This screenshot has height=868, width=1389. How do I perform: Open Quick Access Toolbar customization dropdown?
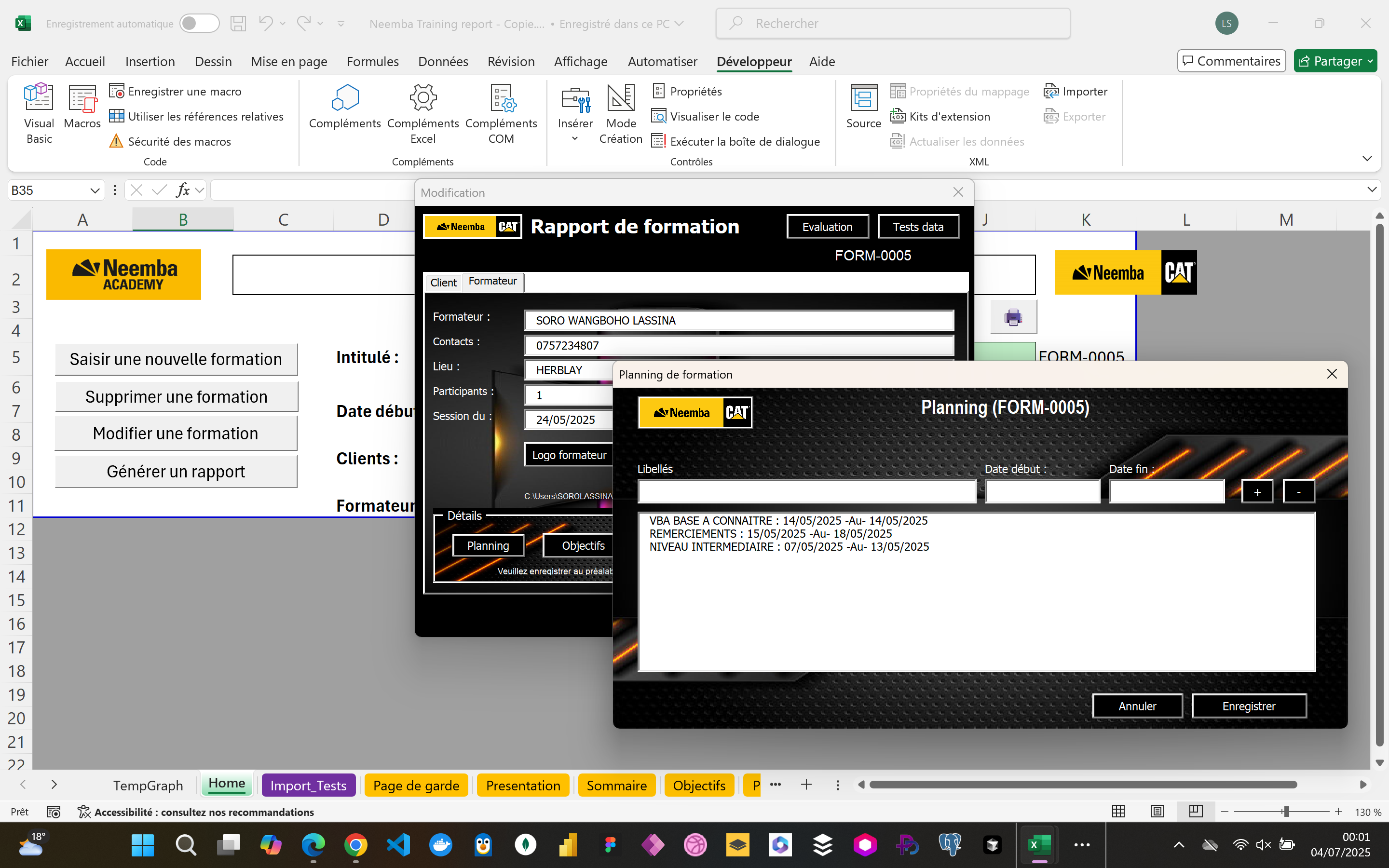point(341,24)
